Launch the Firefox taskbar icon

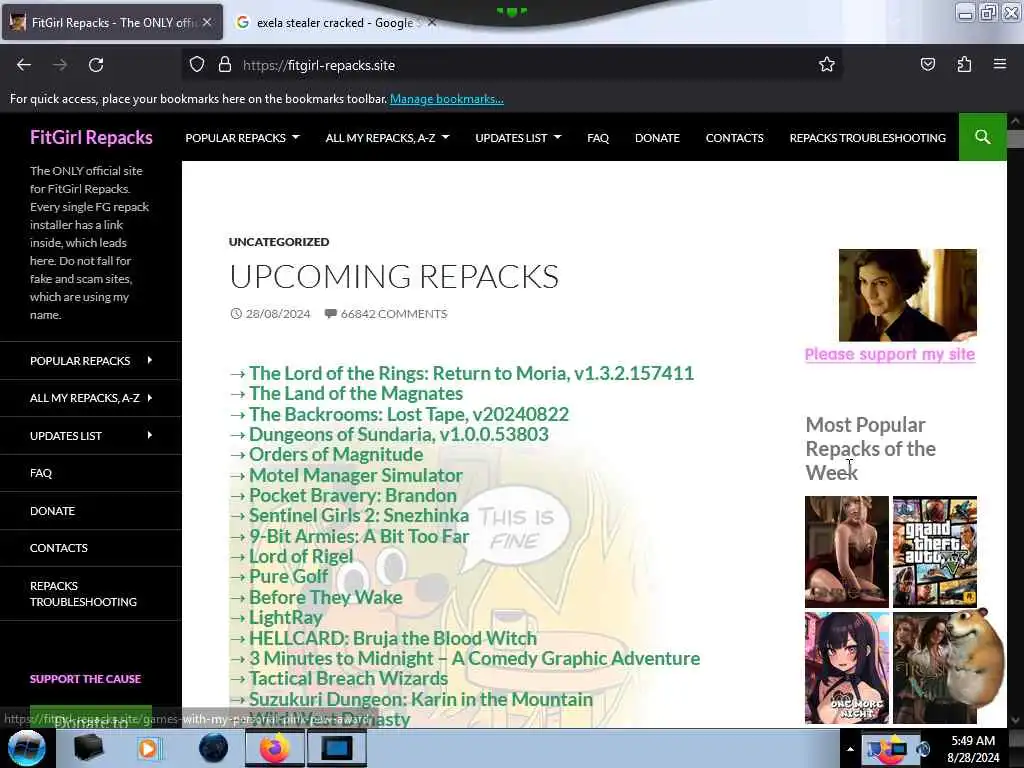coord(274,748)
